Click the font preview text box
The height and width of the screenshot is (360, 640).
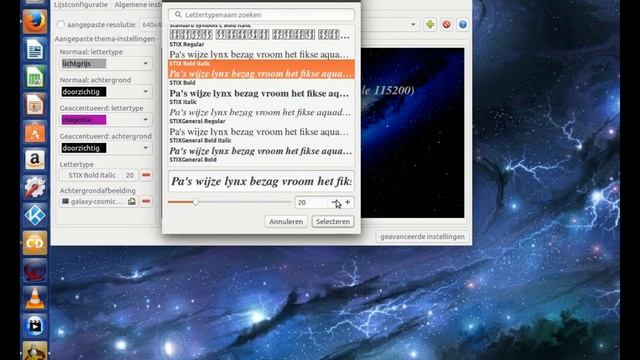pyautogui.click(x=261, y=181)
